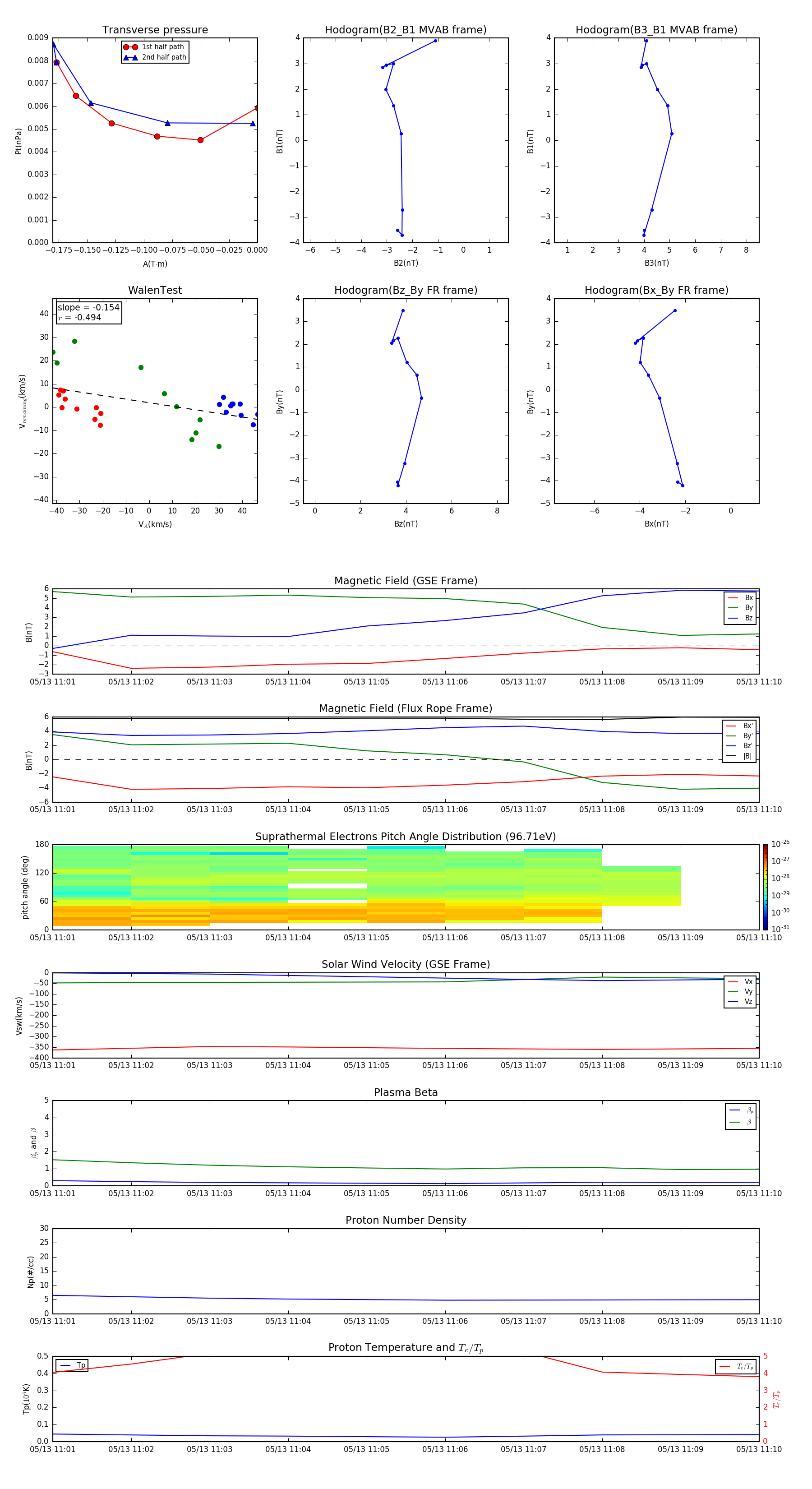The image size is (812, 1489).
Task: Click the 'Bx' legend entry in GSE panel
Action: point(740,598)
